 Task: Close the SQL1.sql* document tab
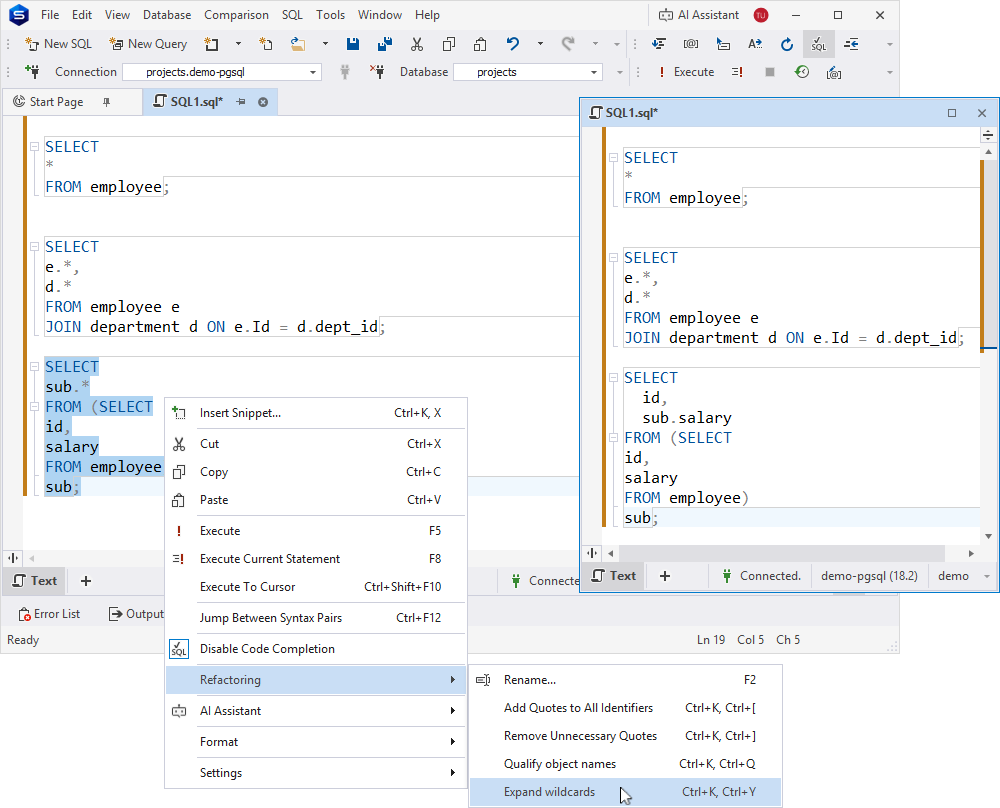coord(263,102)
